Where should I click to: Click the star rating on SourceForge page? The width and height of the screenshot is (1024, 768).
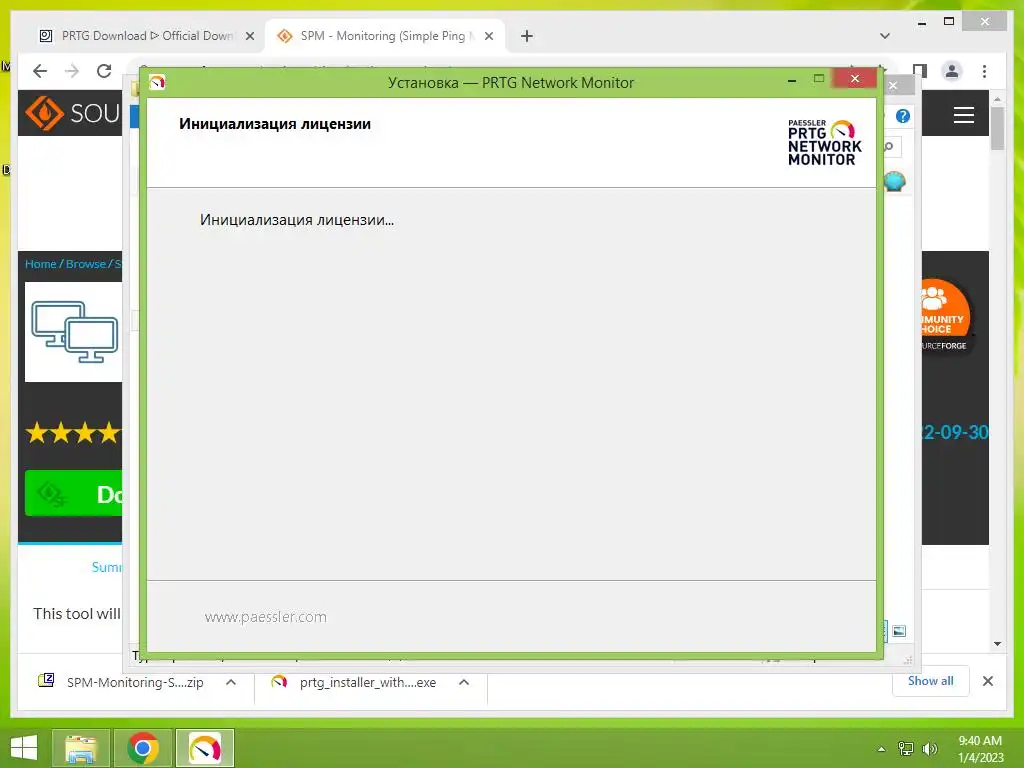[73, 432]
